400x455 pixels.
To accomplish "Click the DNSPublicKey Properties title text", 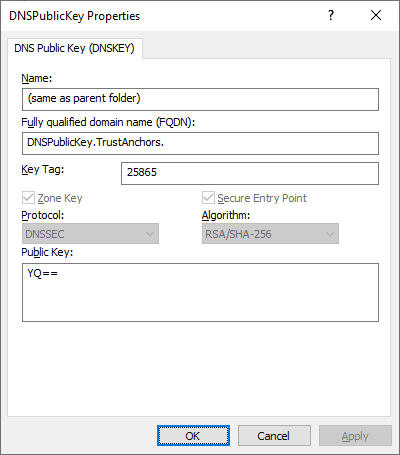I will [x=75, y=16].
